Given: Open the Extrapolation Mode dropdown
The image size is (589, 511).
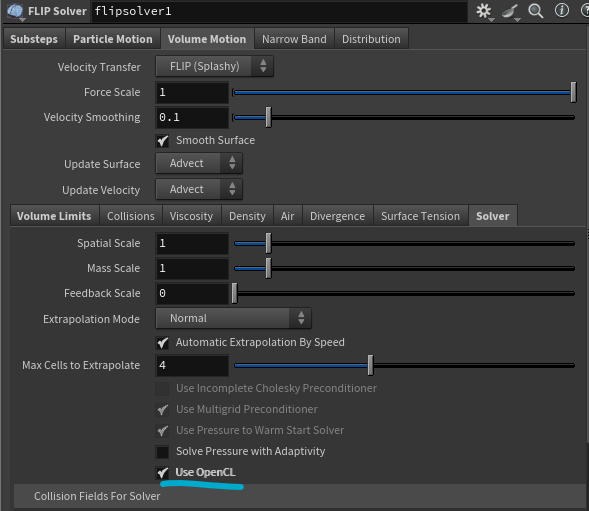Looking at the screenshot, I should point(233,318).
